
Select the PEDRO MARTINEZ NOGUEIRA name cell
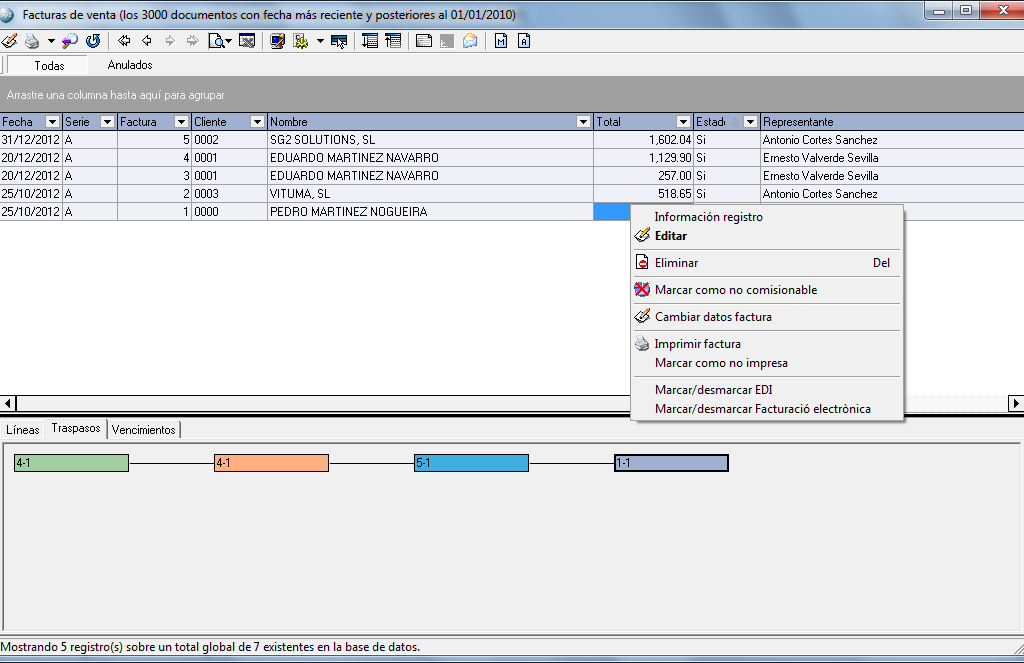click(430, 212)
